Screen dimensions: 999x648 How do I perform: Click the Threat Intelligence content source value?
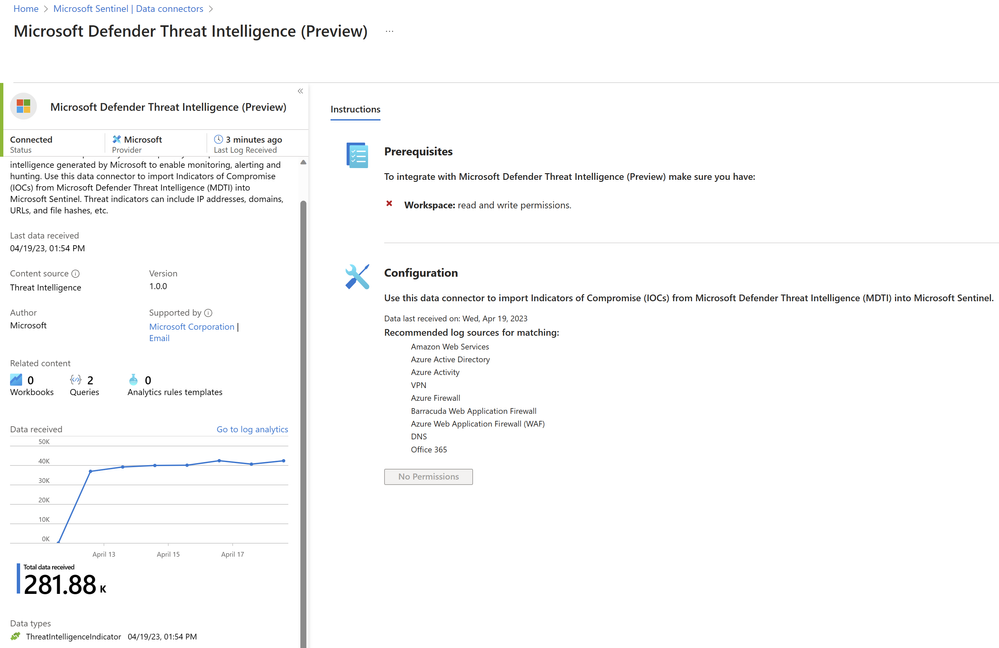pos(45,287)
